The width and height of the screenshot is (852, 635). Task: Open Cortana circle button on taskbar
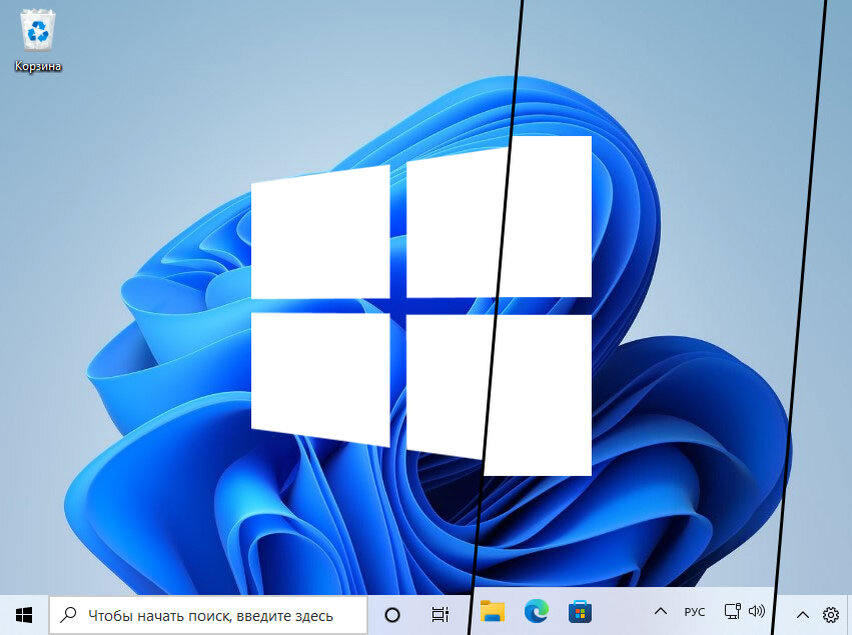click(392, 615)
